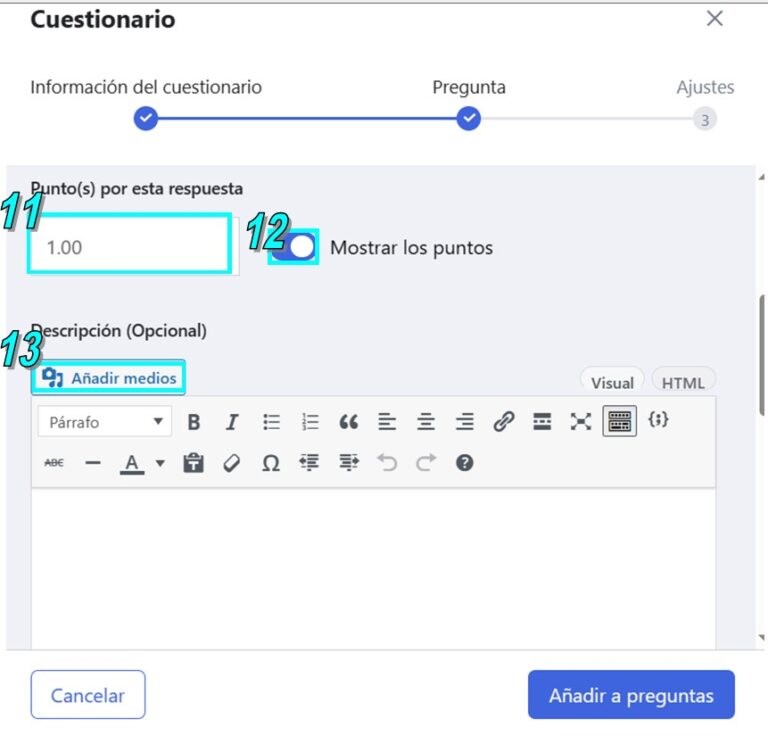Open the Párrafo format dropdown
Viewport: 768px width, 736px height.
click(x=105, y=422)
